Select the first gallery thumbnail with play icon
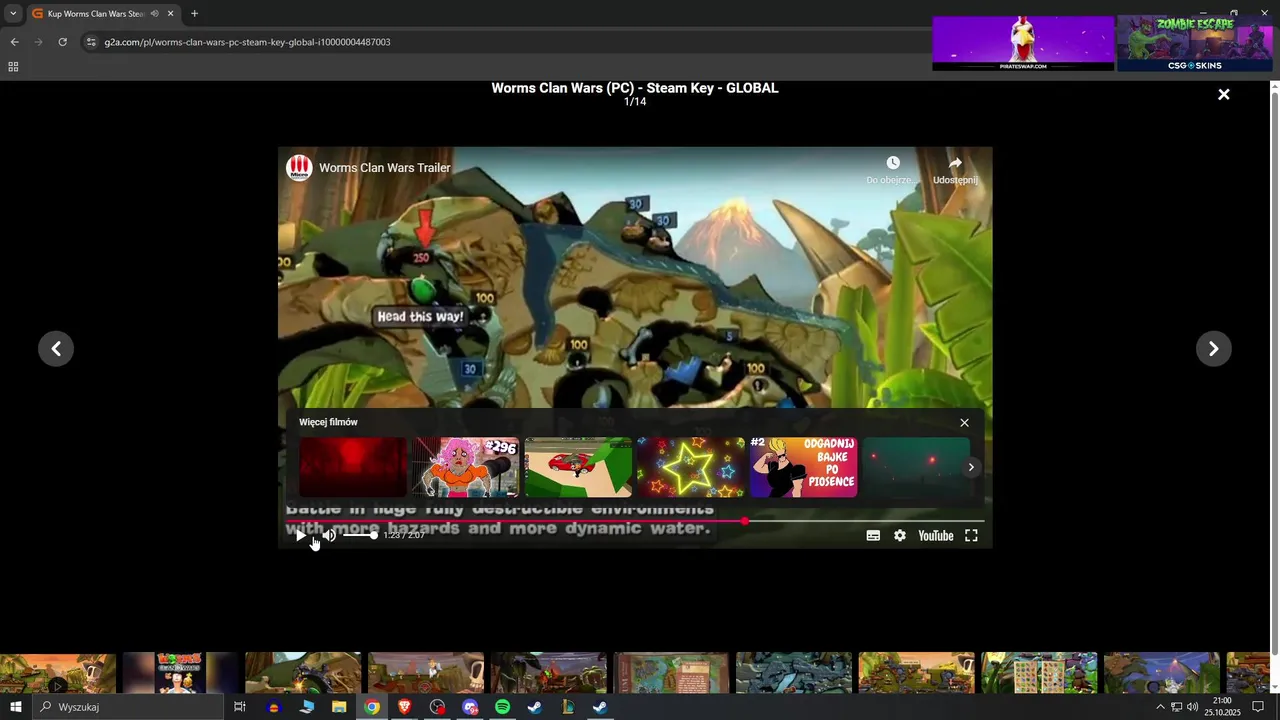Viewport: 1280px width, 720px height. (58, 673)
